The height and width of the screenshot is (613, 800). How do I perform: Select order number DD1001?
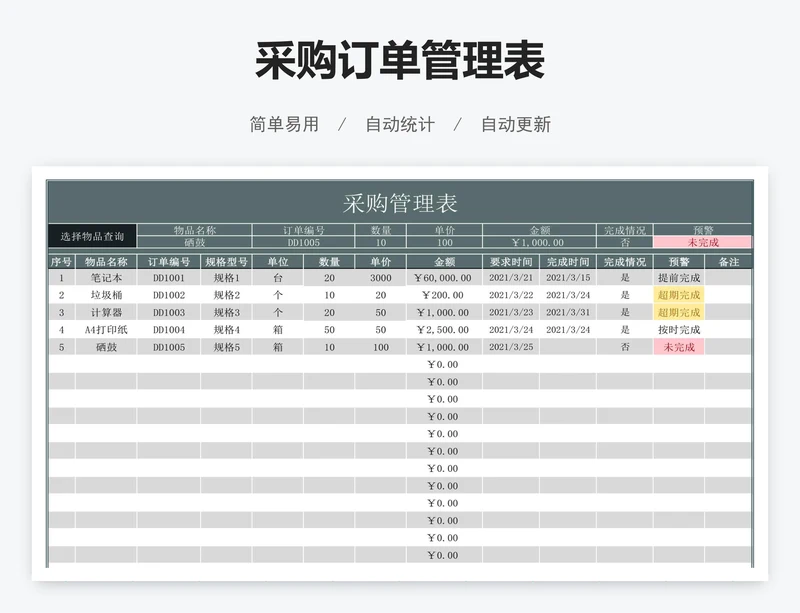click(169, 278)
